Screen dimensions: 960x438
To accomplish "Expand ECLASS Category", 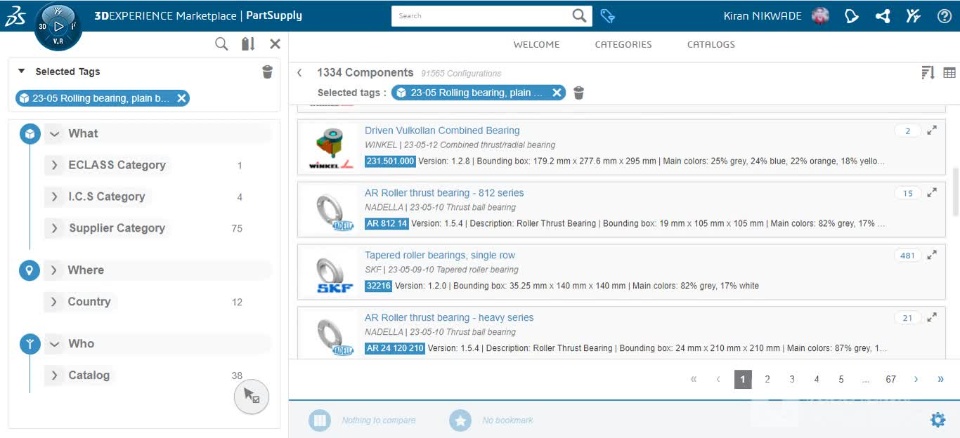I will pos(54,165).
